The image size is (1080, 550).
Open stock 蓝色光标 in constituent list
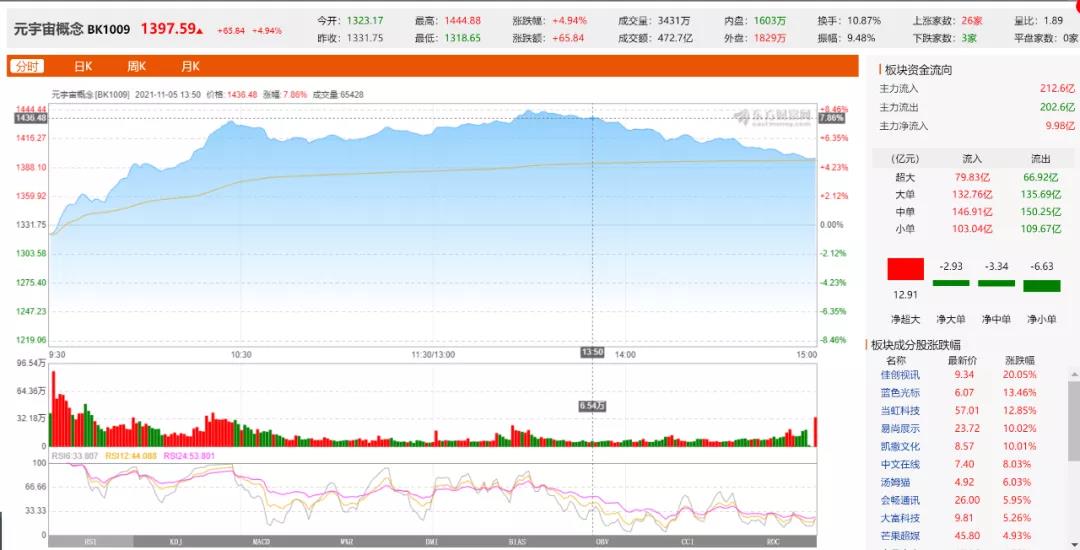900,393
